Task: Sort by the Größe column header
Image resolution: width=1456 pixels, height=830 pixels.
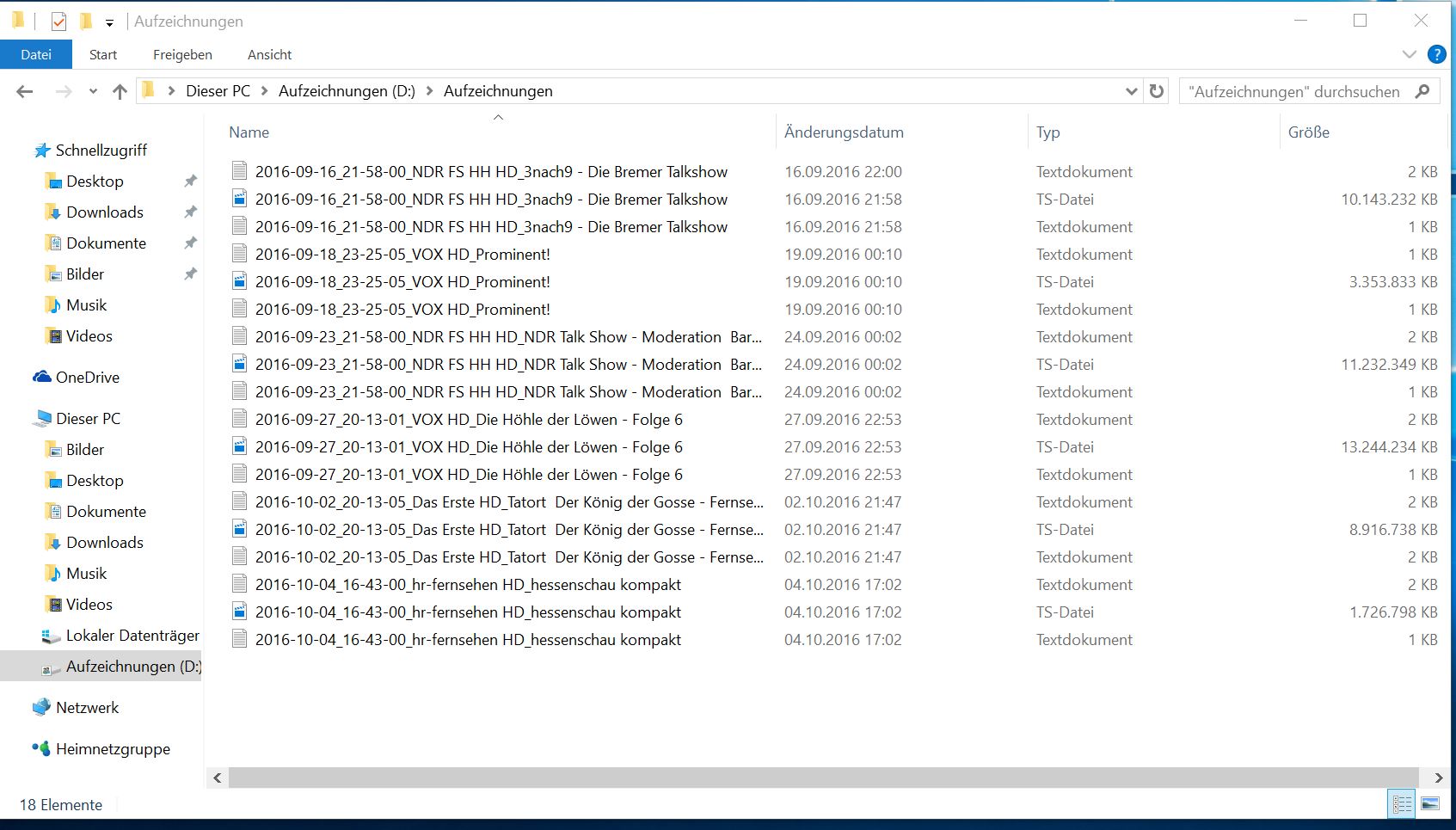Action: [x=1309, y=132]
